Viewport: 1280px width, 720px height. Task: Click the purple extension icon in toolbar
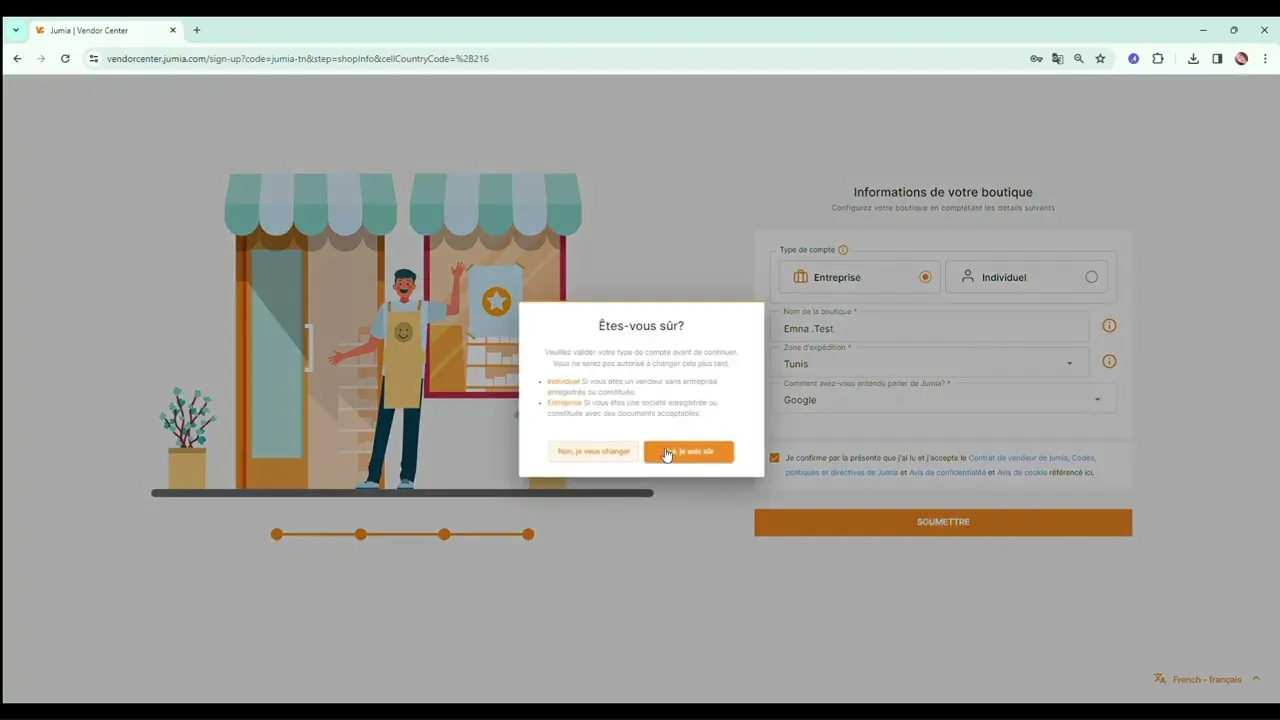[x=1133, y=59]
